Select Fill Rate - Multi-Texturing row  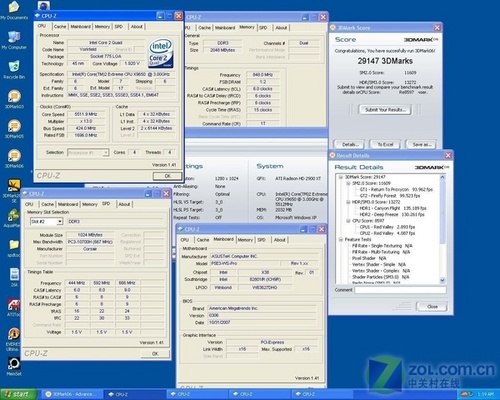click(x=381, y=252)
